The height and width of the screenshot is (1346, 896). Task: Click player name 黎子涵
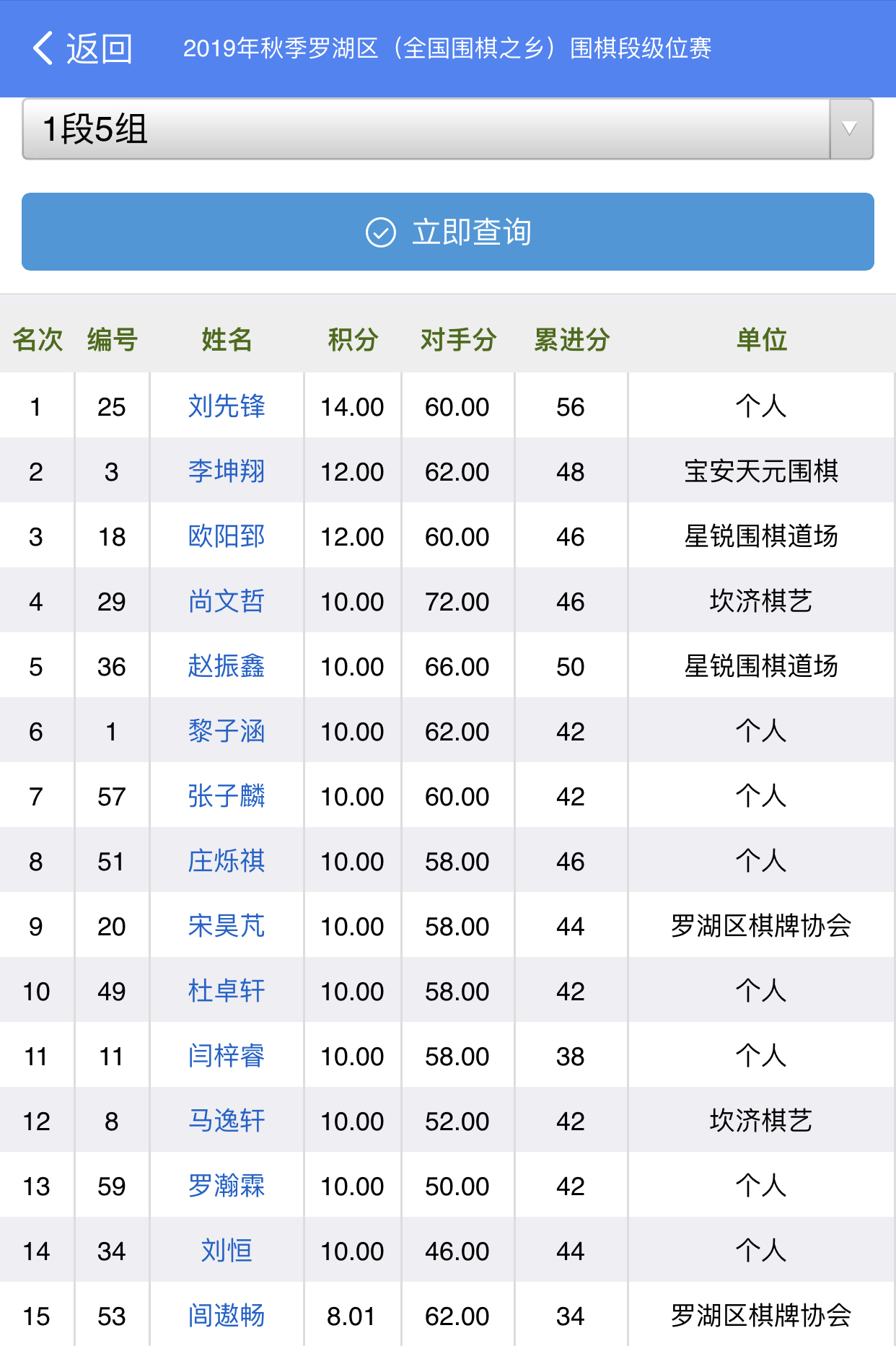pos(227,731)
